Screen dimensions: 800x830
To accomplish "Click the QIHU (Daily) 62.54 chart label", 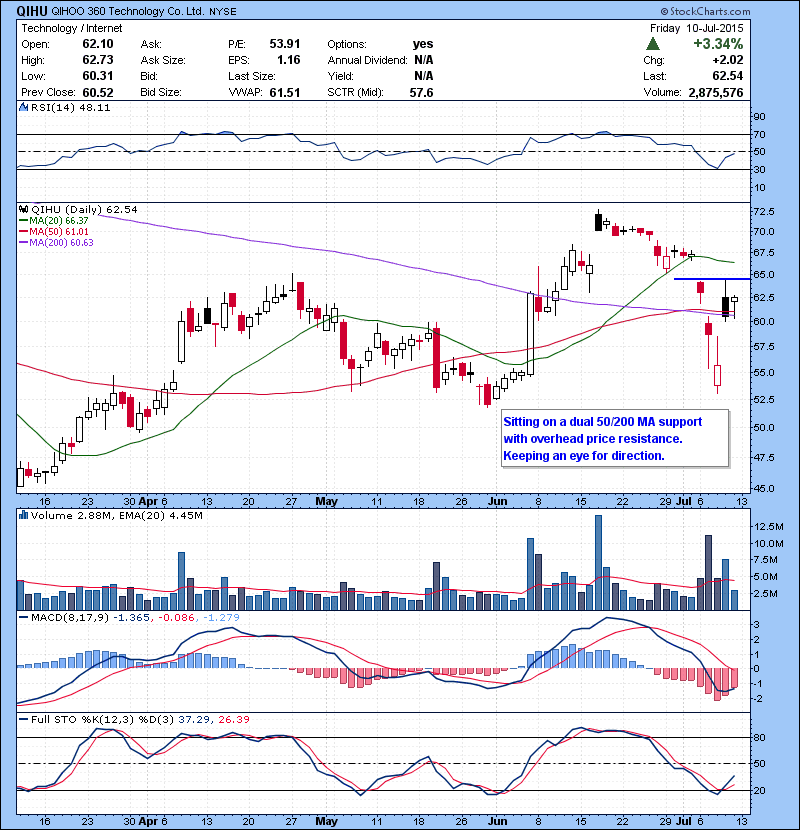I will tap(84, 210).
